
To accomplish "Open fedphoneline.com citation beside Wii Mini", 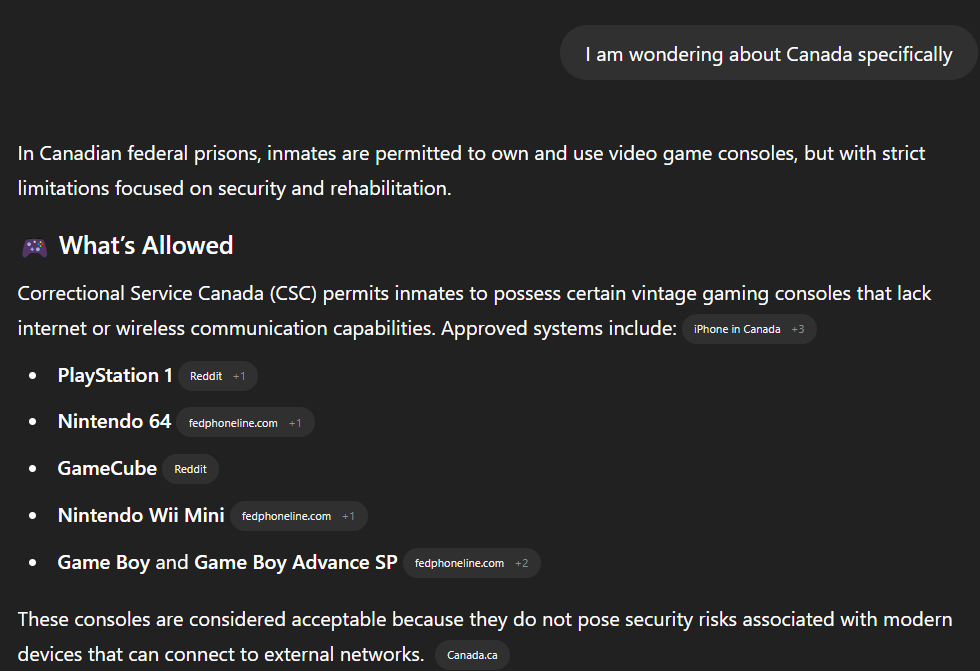I will tap(286, 516).
